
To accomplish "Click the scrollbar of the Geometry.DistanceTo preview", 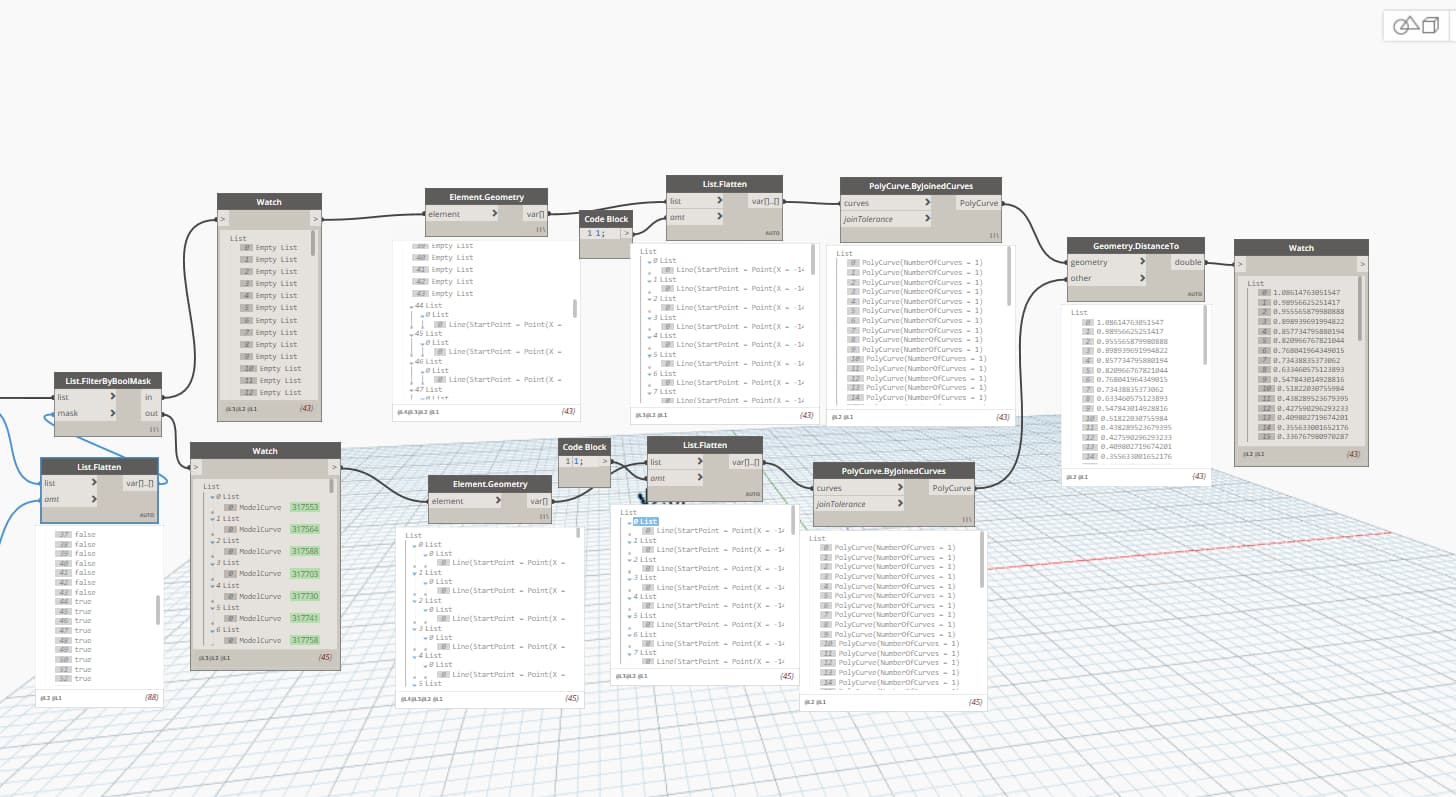I will pos(1205,336).
